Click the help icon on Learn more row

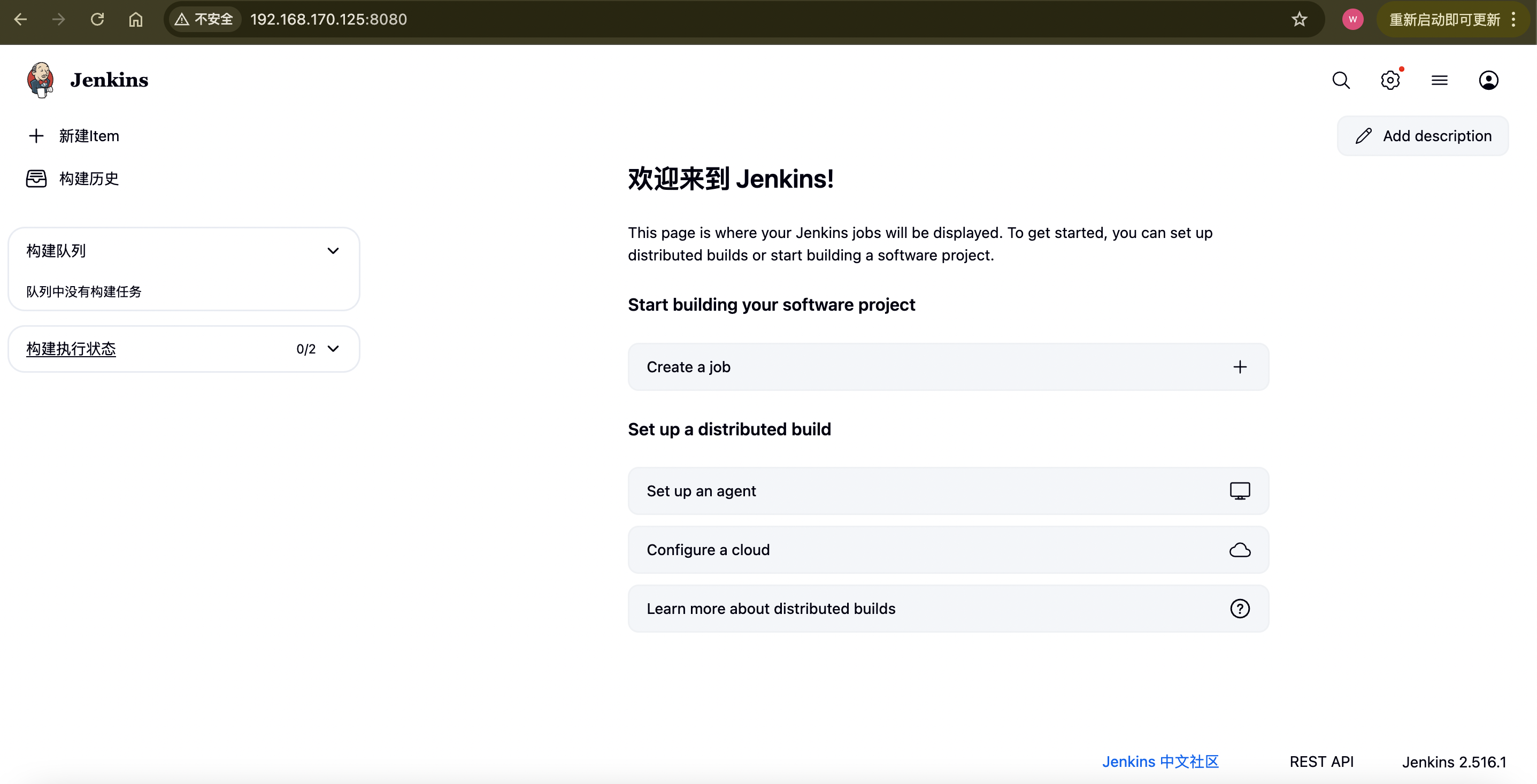(x=1240, y=609)
